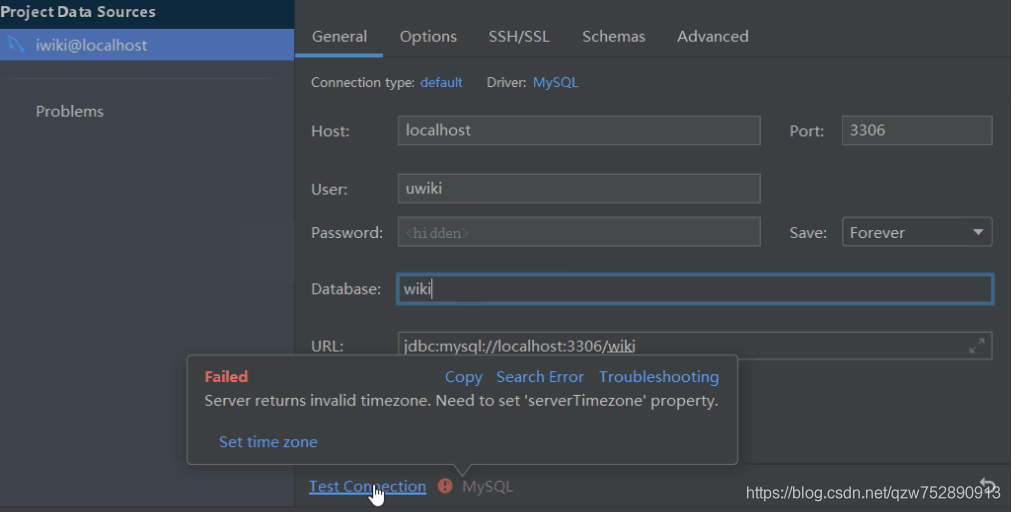Focus the Host field containing localhost
1011x512 pixels.
(x=579, y=130)
